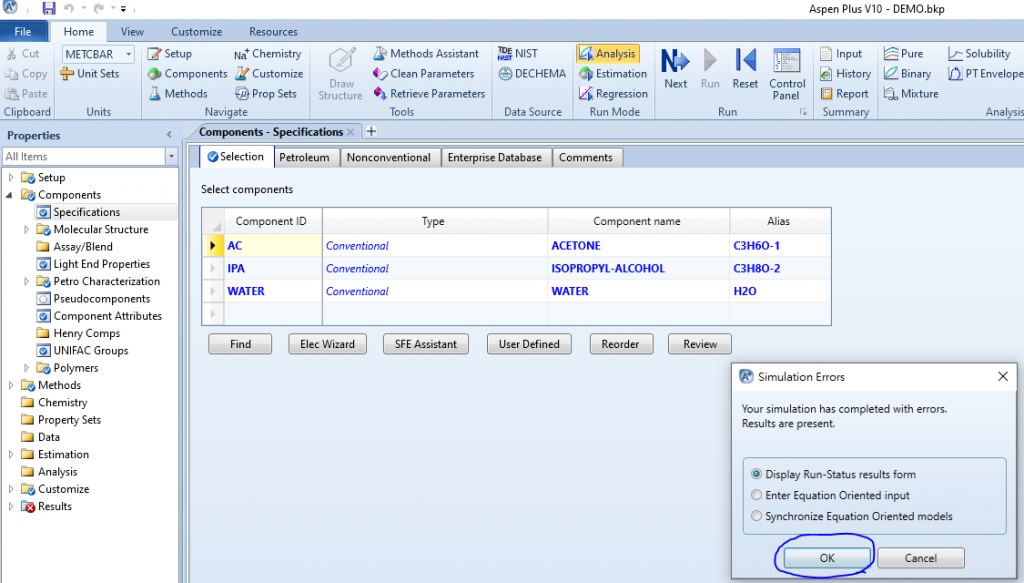Open the Report summary

click(844, 93)
